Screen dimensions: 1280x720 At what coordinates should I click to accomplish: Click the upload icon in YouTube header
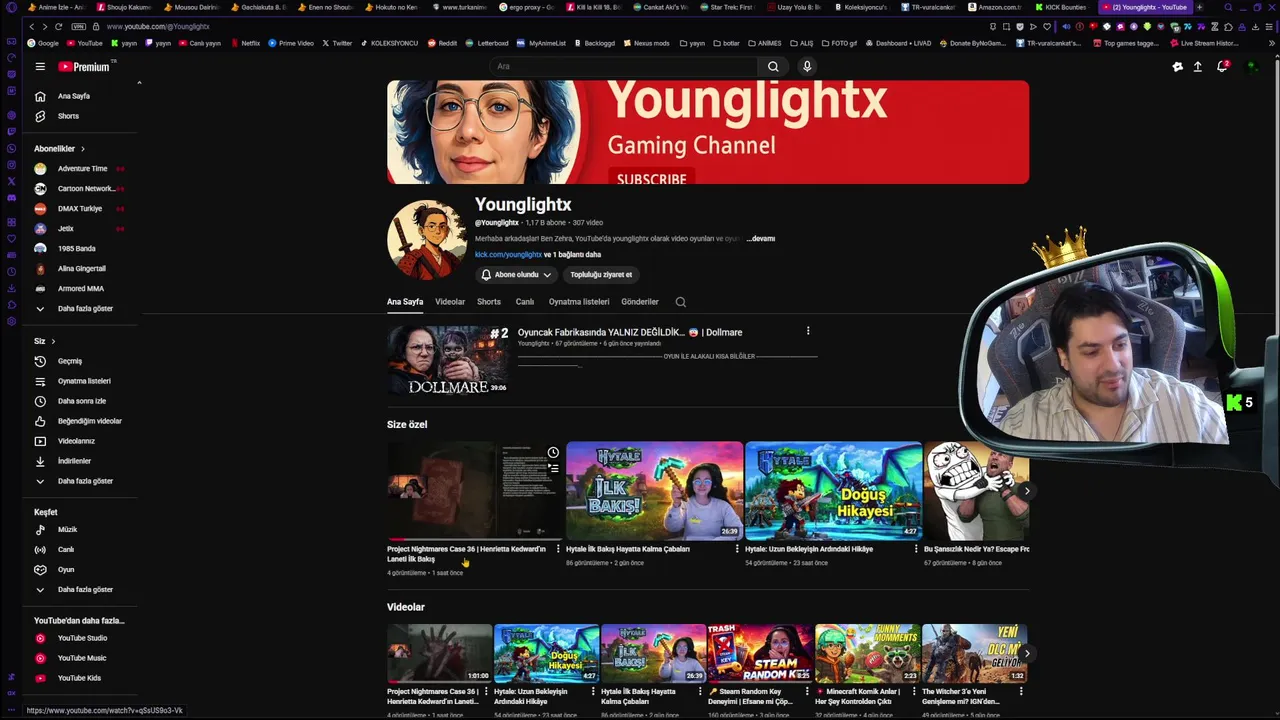point(1197,67)
